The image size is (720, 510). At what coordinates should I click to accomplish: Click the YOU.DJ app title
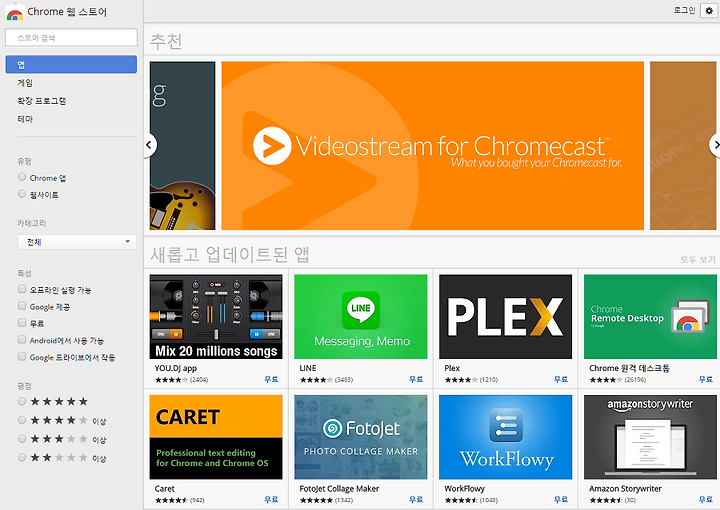point(176,368)
